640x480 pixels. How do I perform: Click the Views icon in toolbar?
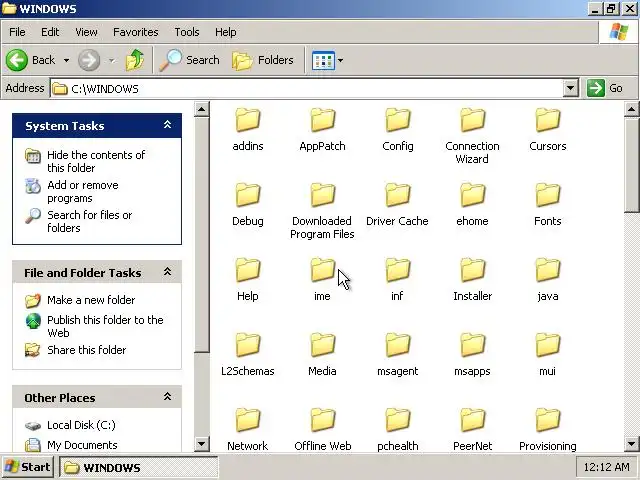click(323, 60)
